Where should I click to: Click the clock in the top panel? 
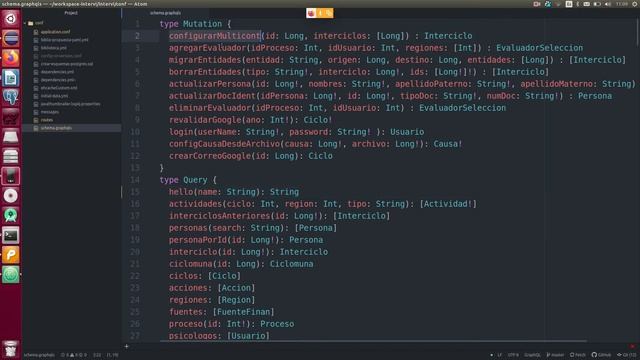coord(622,4)
